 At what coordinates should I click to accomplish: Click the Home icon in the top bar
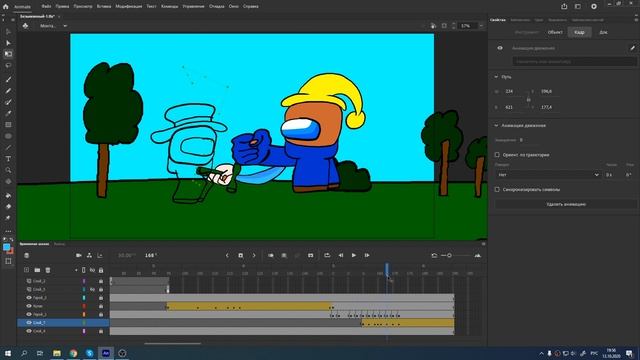point(5,7)
